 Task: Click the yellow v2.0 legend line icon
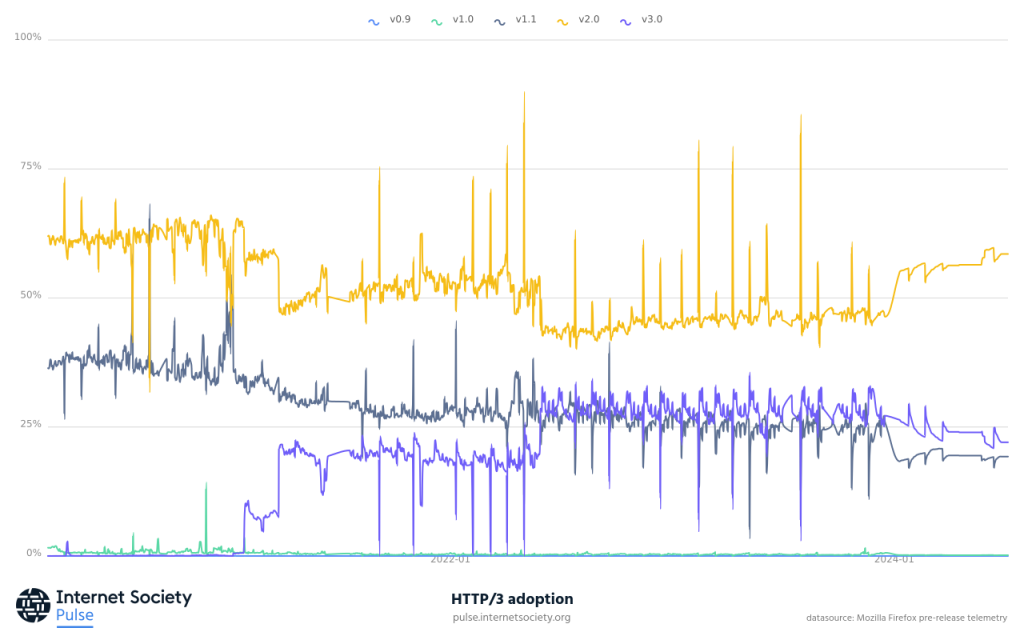point(563,20)
